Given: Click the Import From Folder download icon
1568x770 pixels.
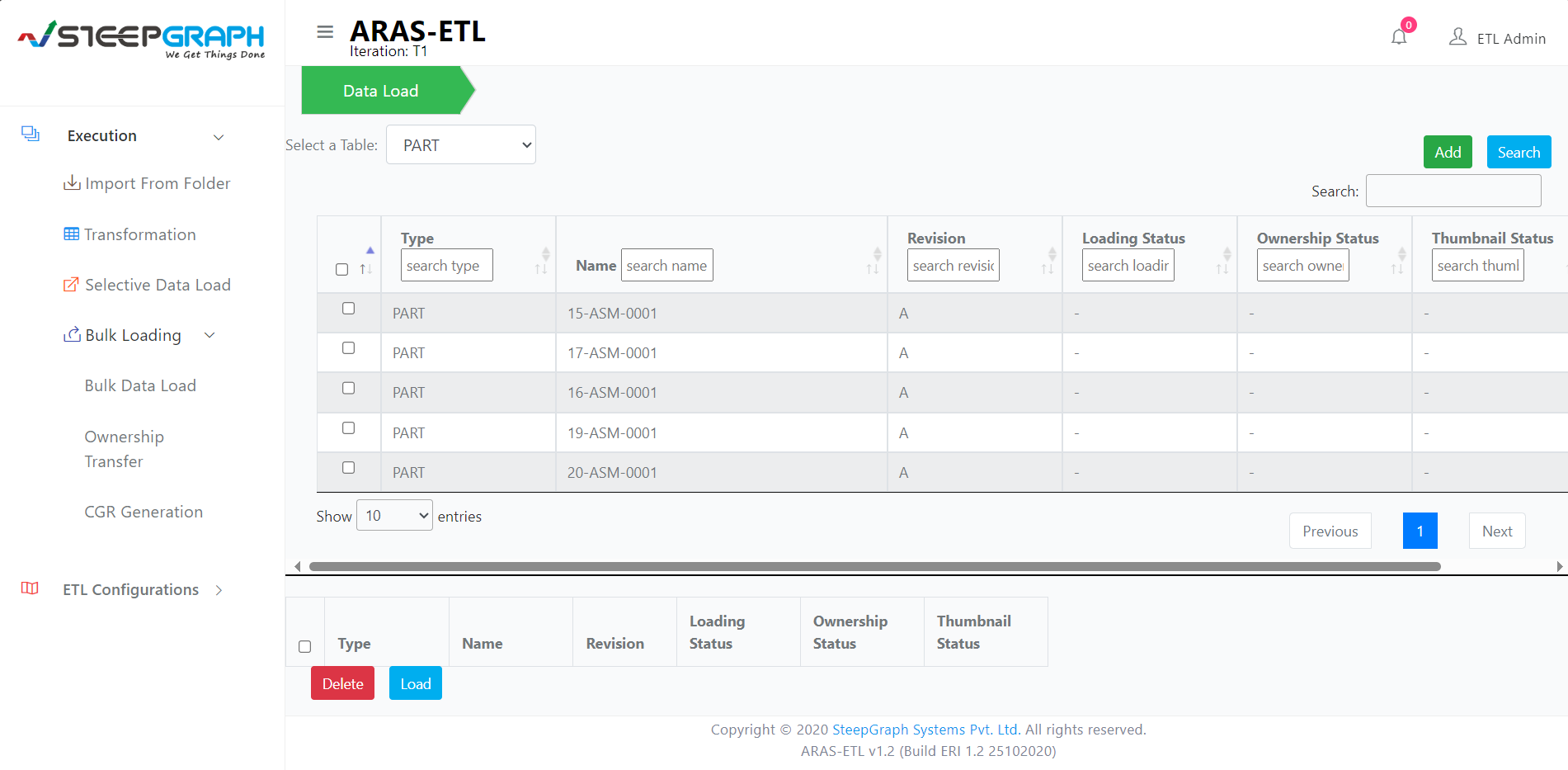Looking at the screenshot, I should (x=72, y=182).
